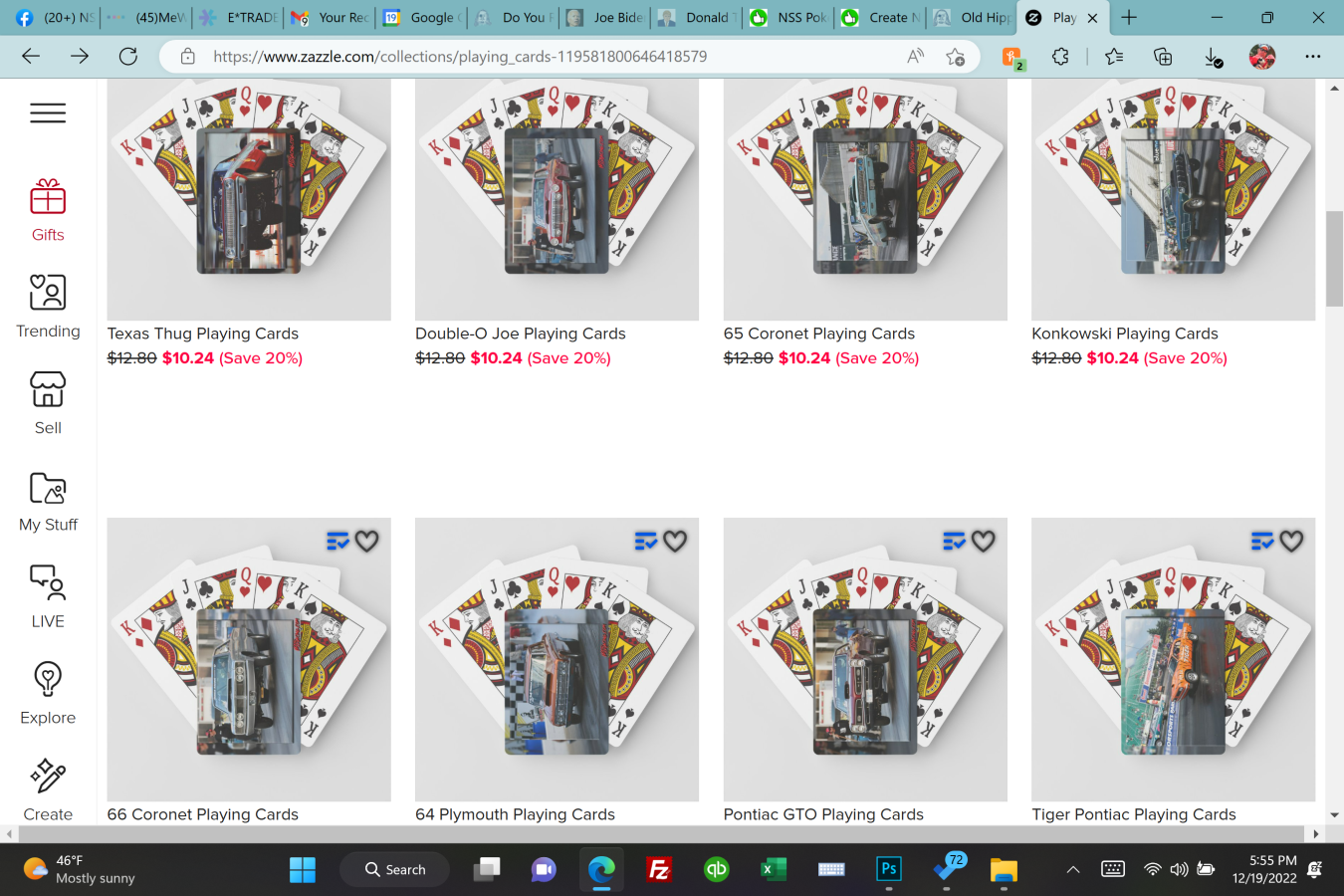Switch to the Facebook tab
Image resolution: width=1344 pixels, height=896 pixels.
55,17
